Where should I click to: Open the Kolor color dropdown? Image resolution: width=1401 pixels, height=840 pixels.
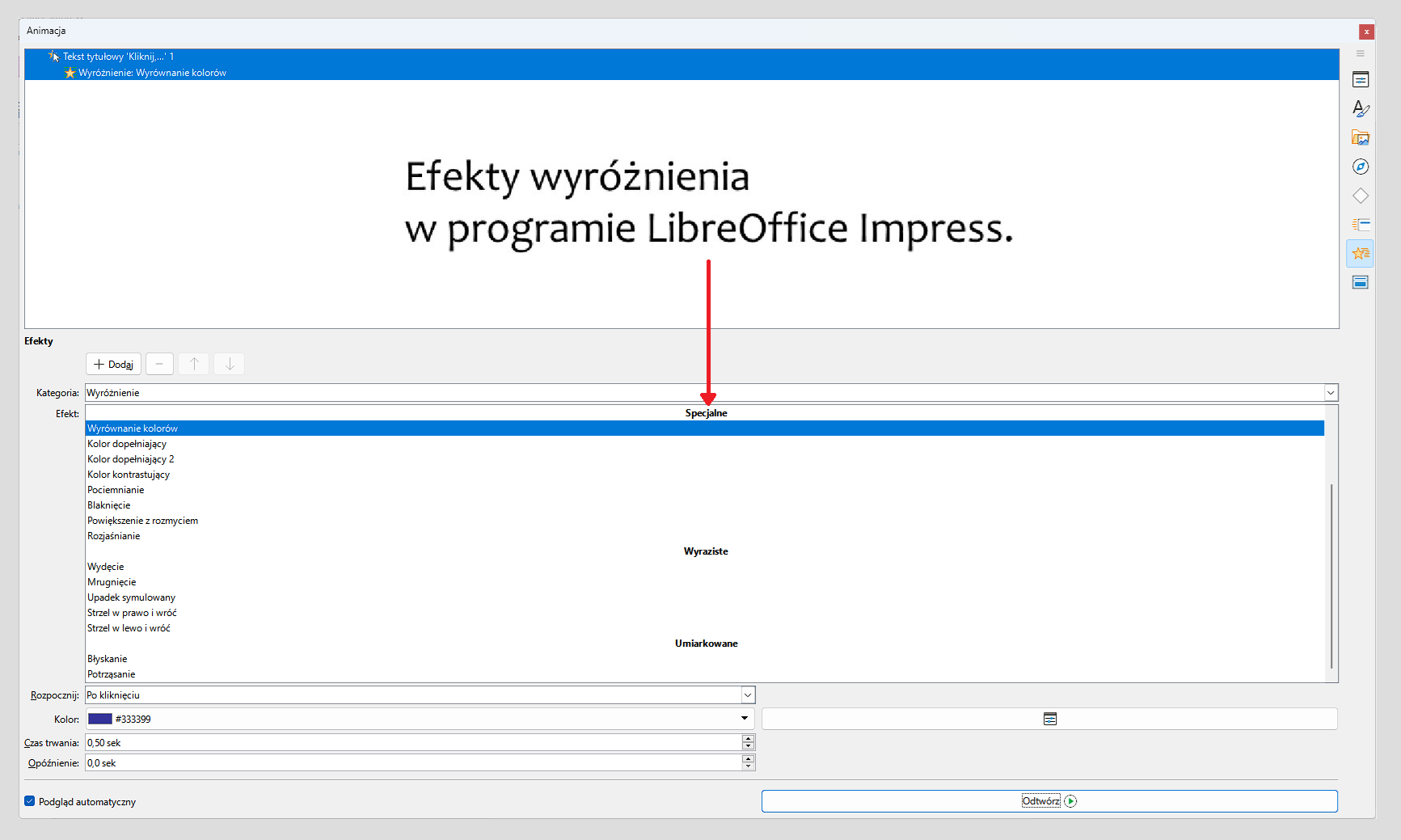click(x=743, y=718)
